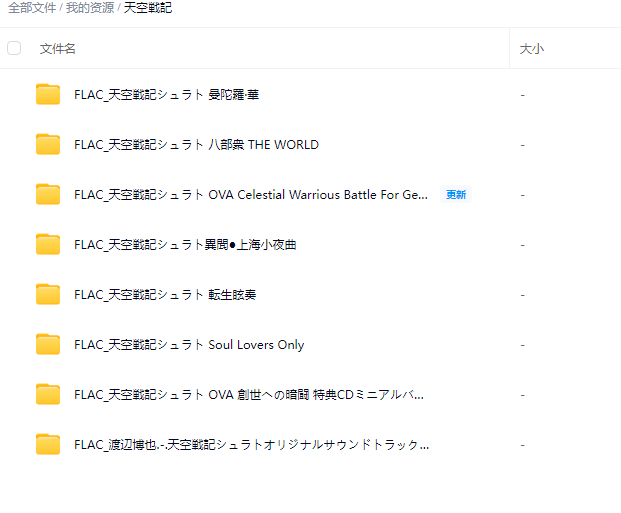Click the 更新 badge
This screenshot has width=621, height=513.
[456, 195]
